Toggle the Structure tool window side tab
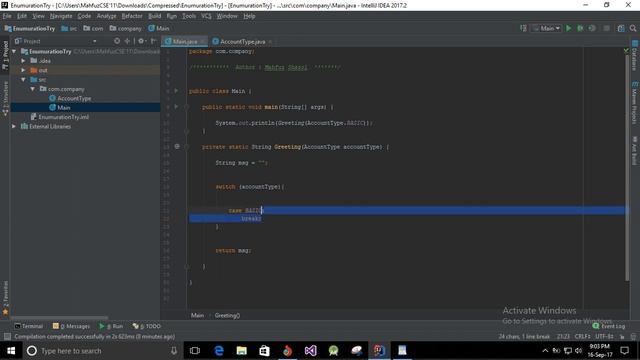 [x=5, y=99]
